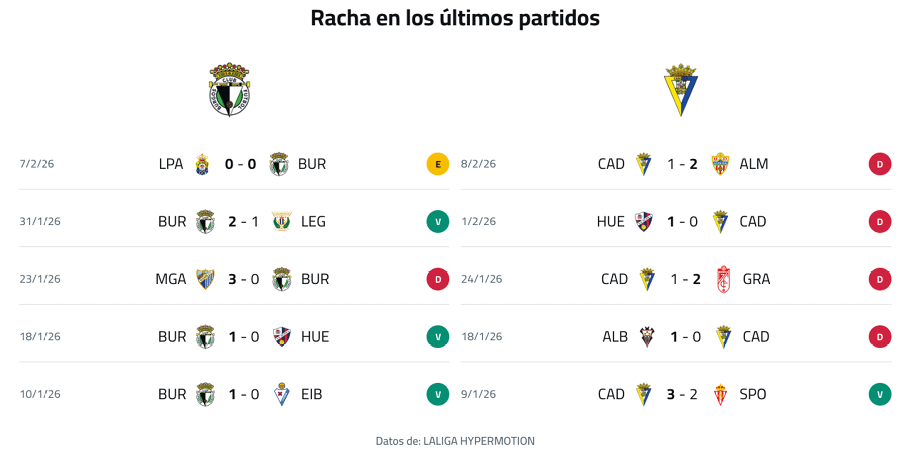Click the Albacete crest beside ALB
This screenshot has height=460, width=907.
coord(647,337)
